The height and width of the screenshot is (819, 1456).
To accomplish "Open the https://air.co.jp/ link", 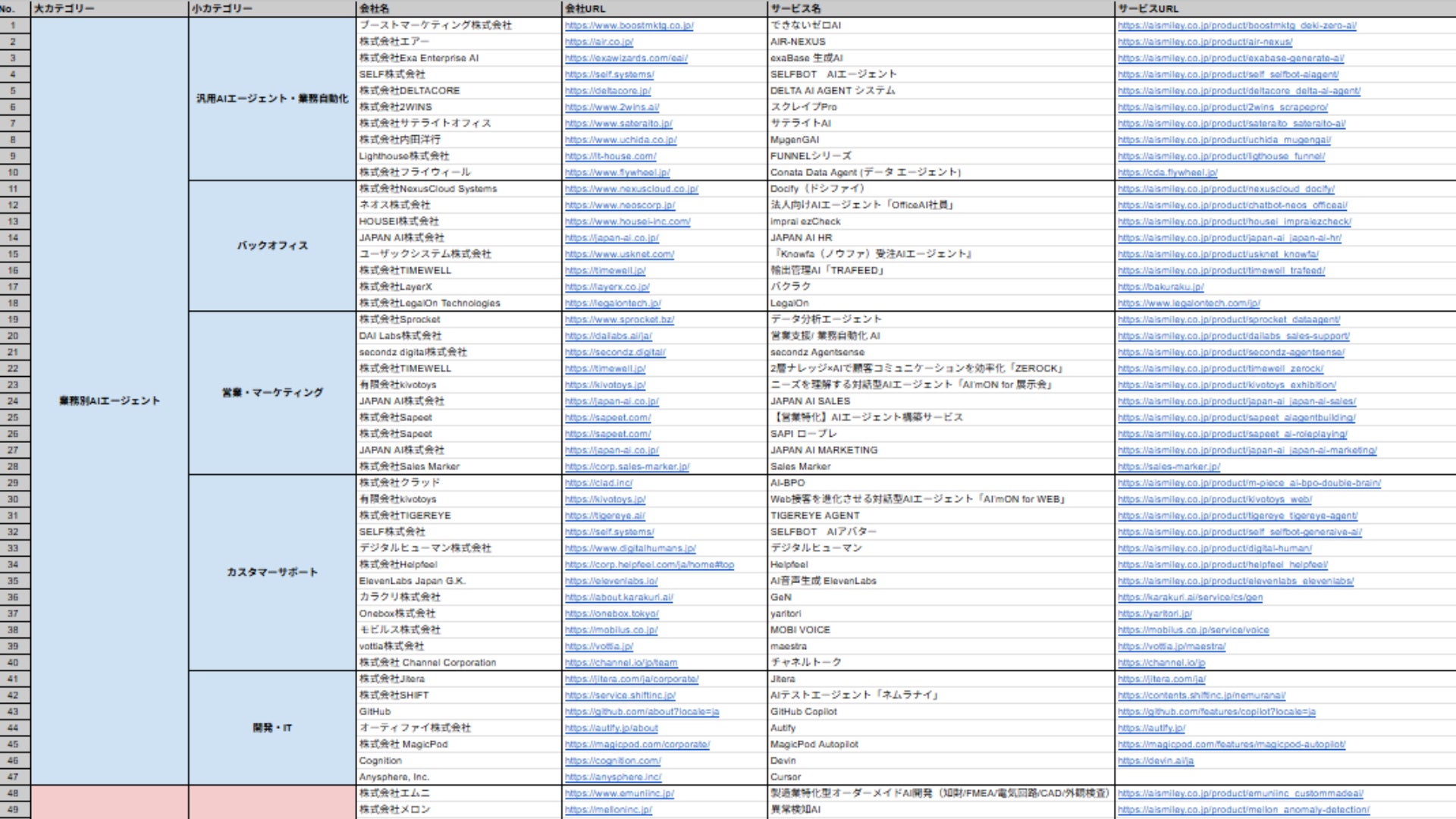I will [598, 42].
